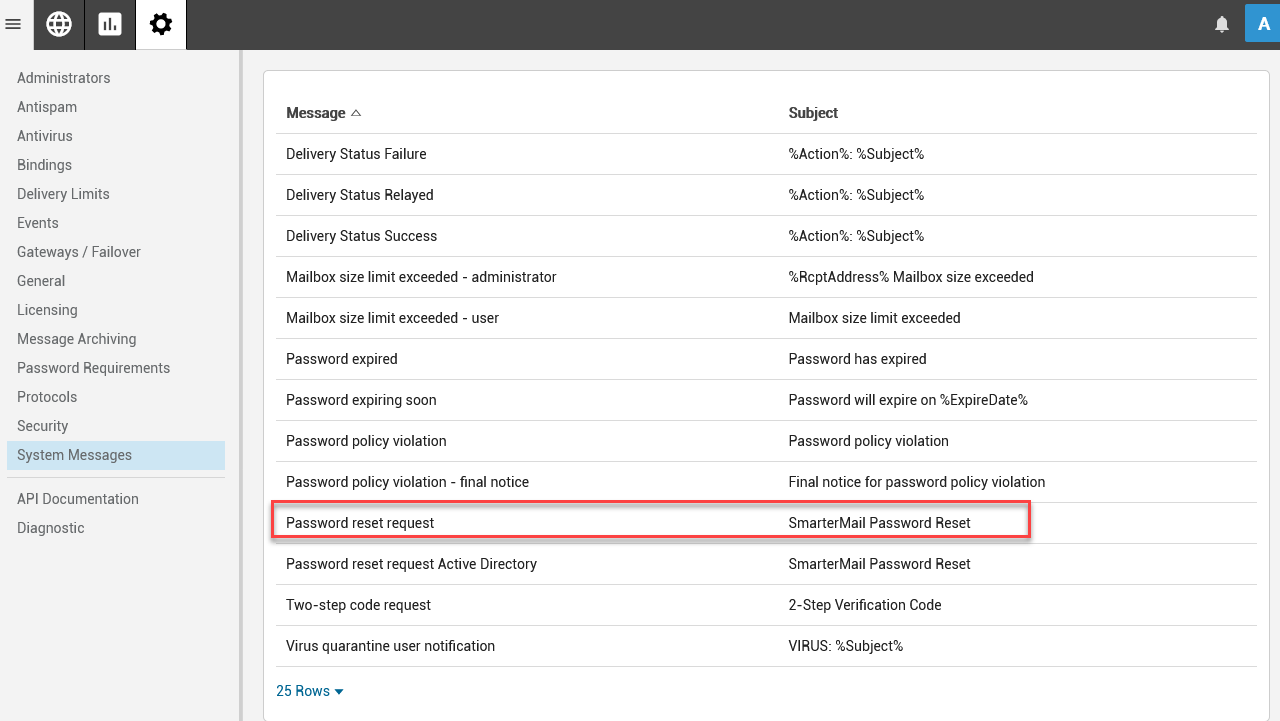Go to Antispam settings

point(47,107)
